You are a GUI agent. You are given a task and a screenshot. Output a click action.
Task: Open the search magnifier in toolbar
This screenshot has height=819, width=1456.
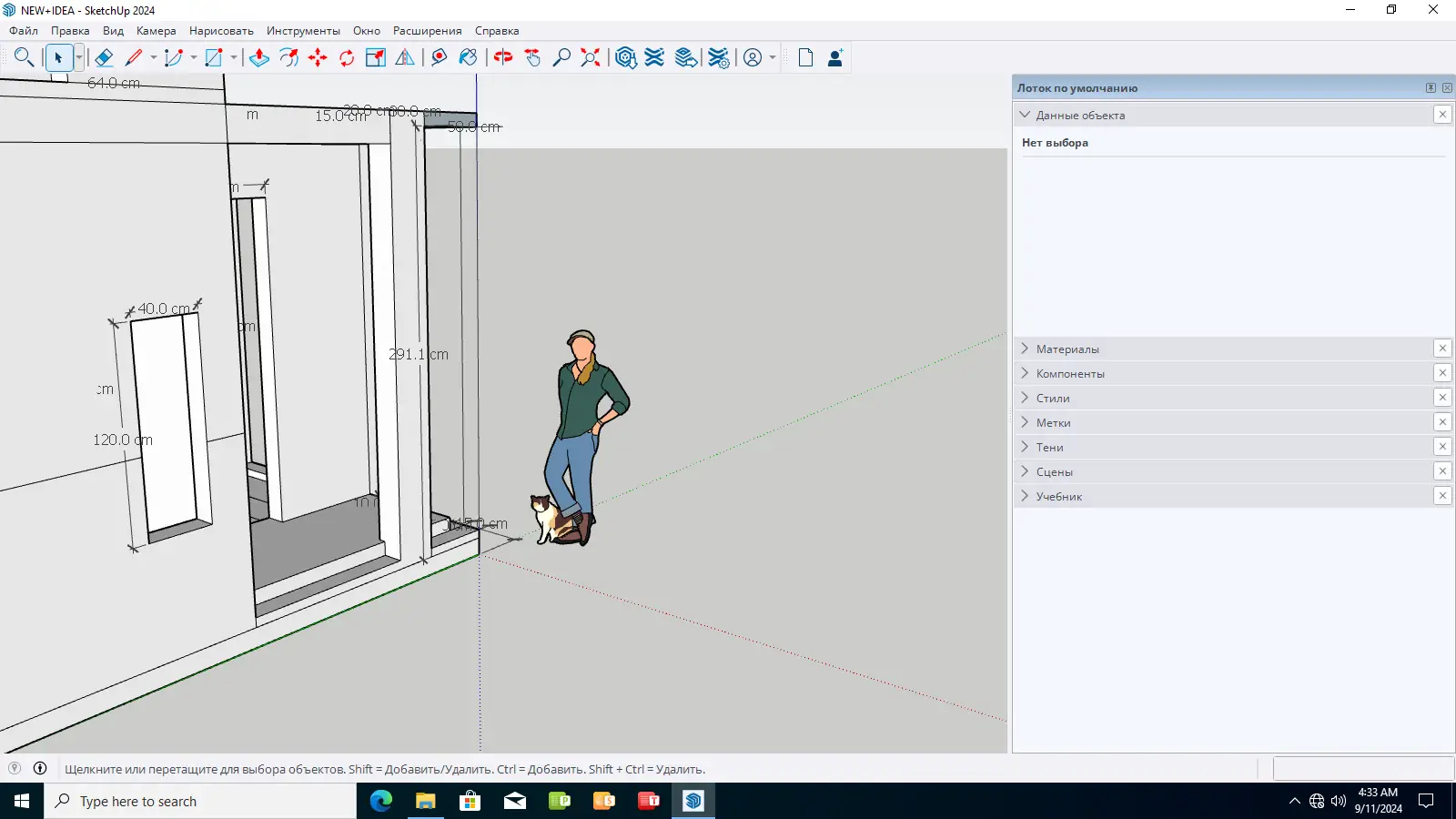pos(24,58)
